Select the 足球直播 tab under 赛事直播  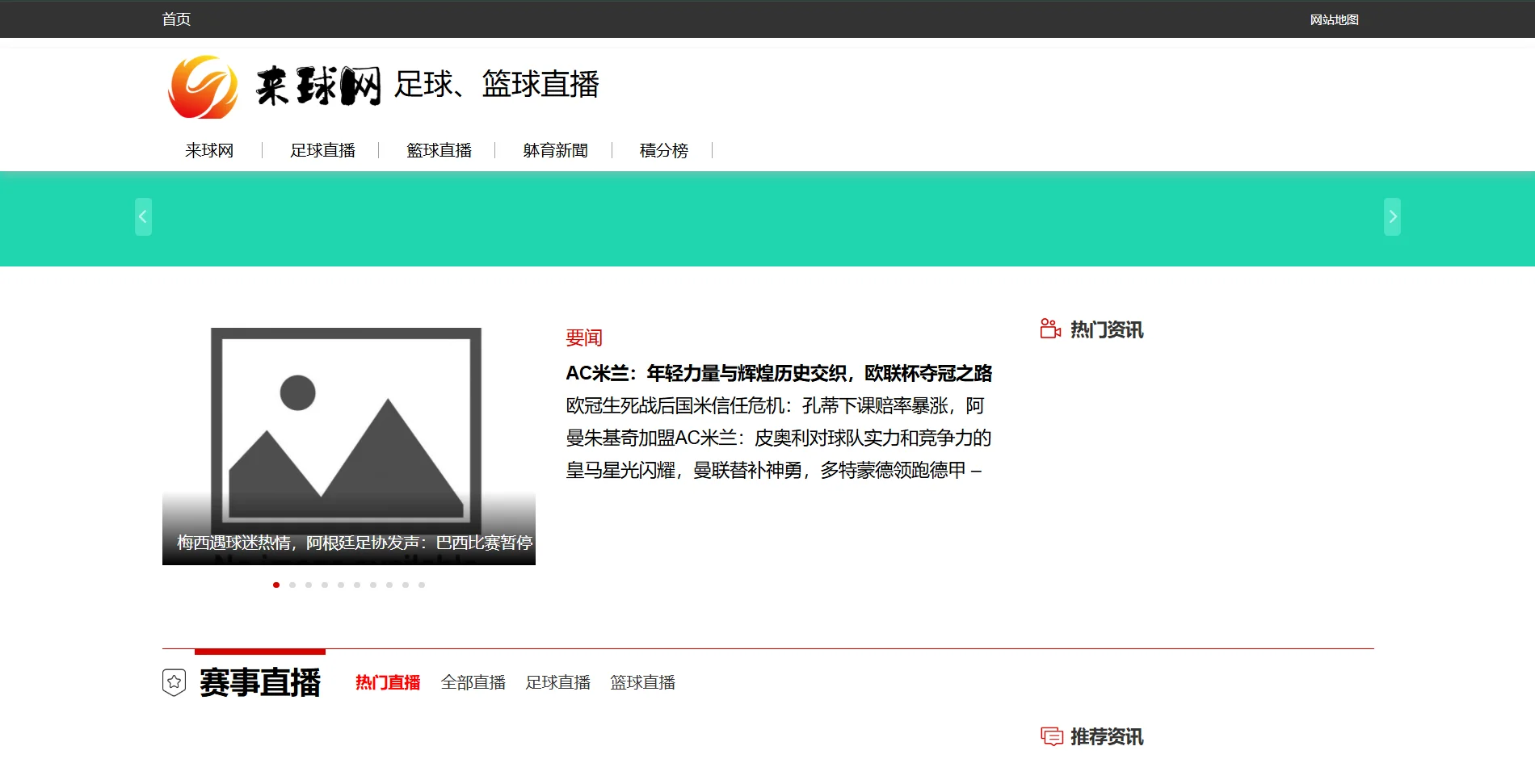tap(557, 682)
